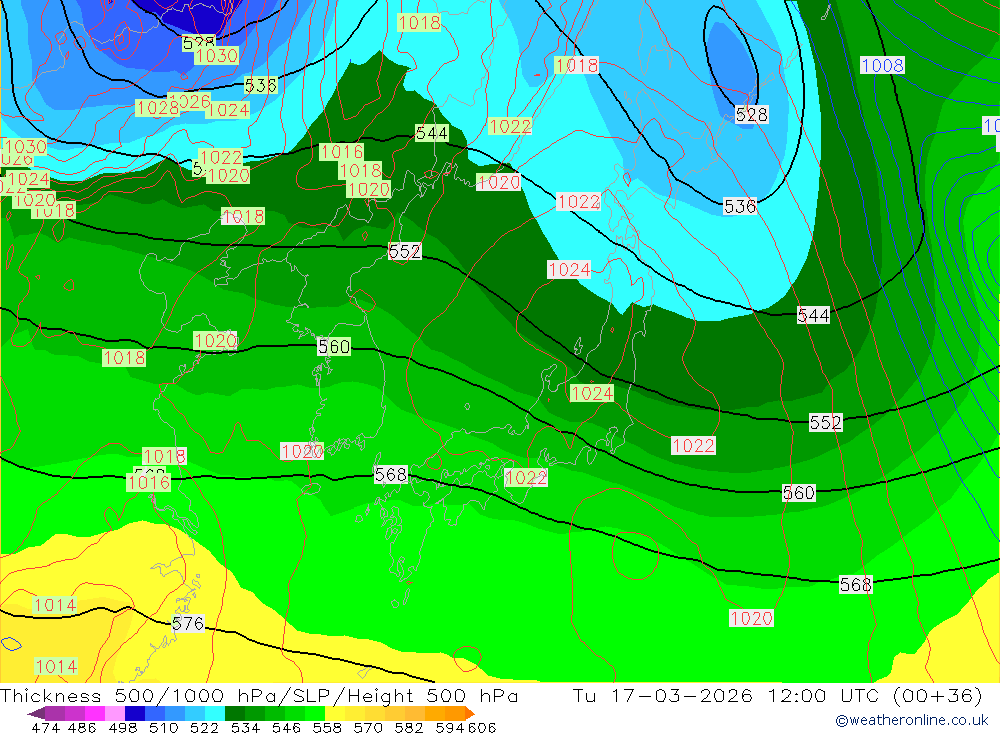Click the '12:00 UTC' time text
Image resolution: width=1000 pixels, height=733 pixels.
(x=825, y=695)
